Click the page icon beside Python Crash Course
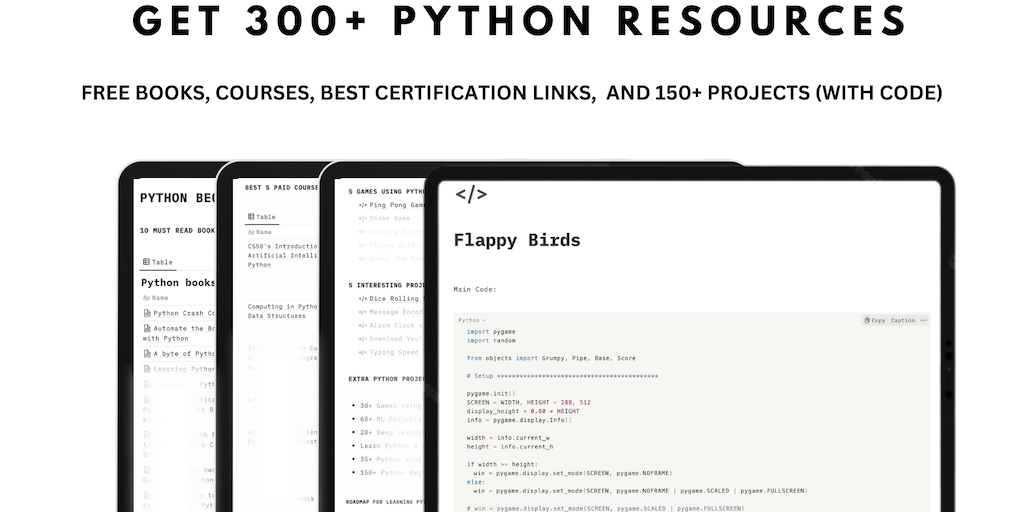Screen dimensions: 1024x512 147,313
